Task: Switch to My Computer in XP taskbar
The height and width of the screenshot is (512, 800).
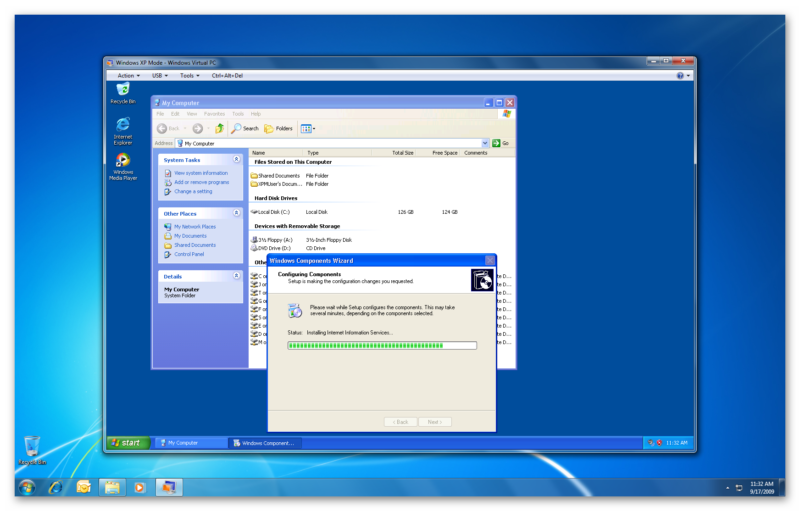Action: (191, 443)
